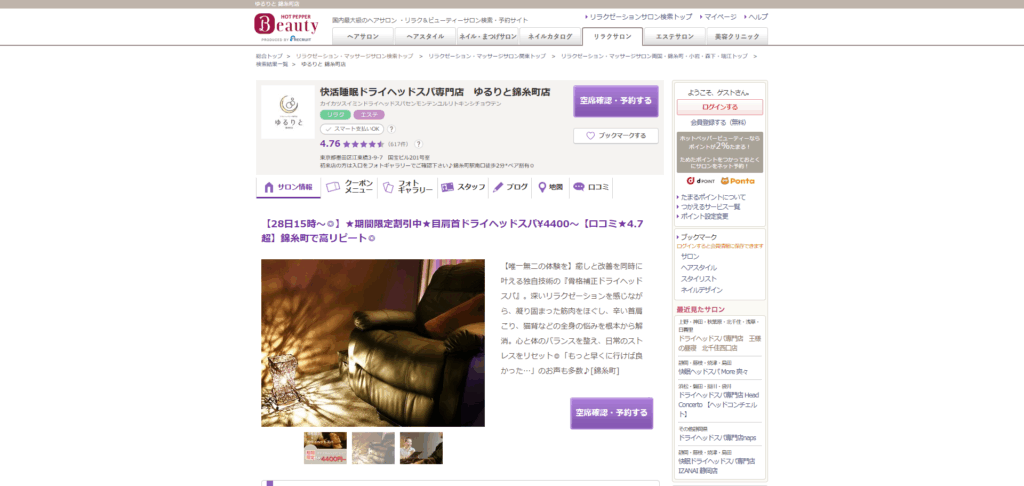Viewport: 1024px width, 486px height.
Task: Open ドライヘッドスパ専門店neps link
Action: [x=717, y=438]
